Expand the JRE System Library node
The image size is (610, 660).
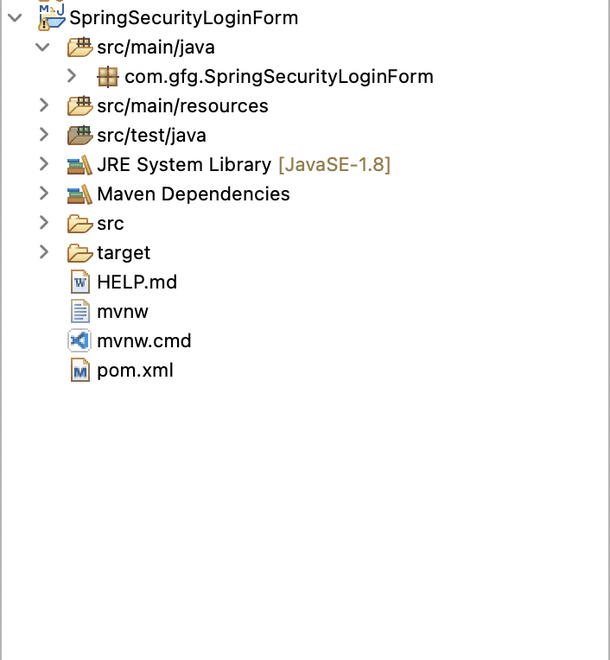(x=43, y=165)
